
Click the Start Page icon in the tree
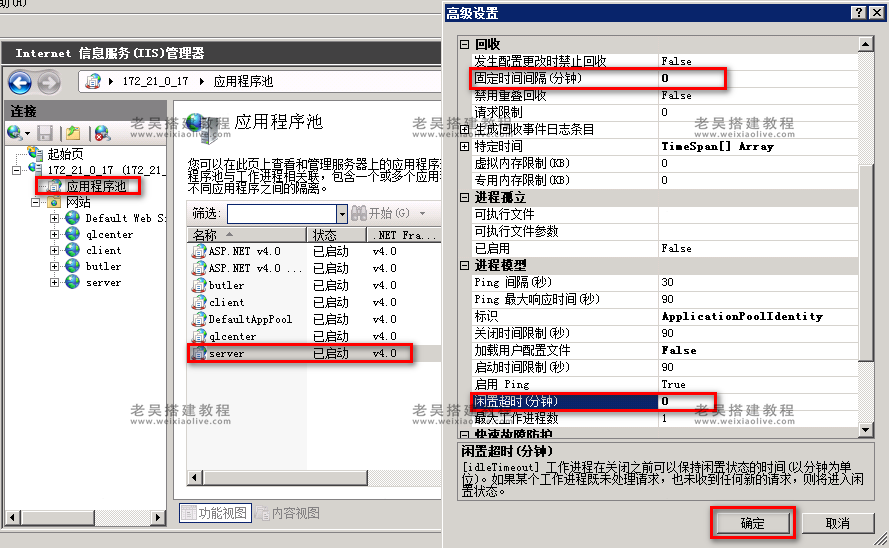(35, 153)
